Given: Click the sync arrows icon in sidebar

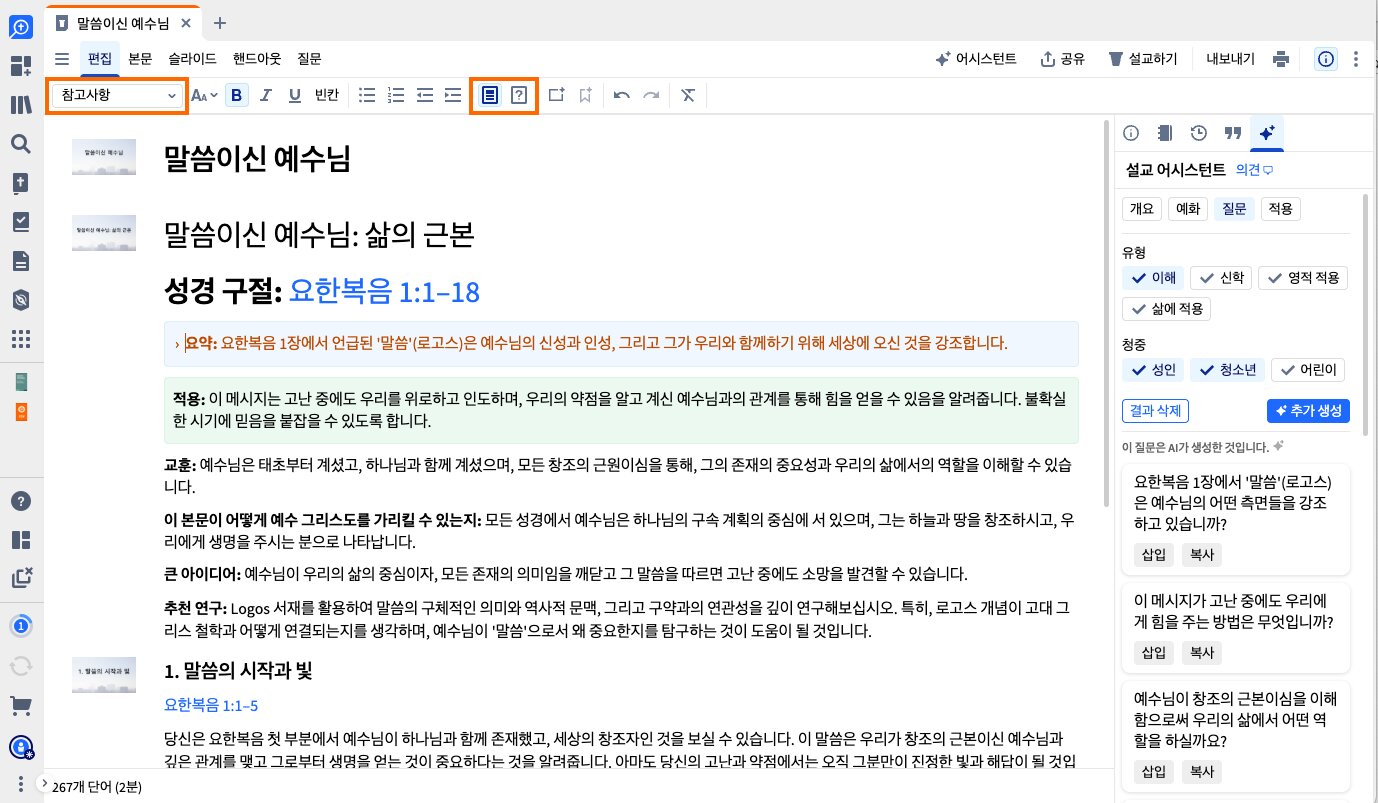Looking at the screenshot, I should pyautogui.click(x=21, y=666).
